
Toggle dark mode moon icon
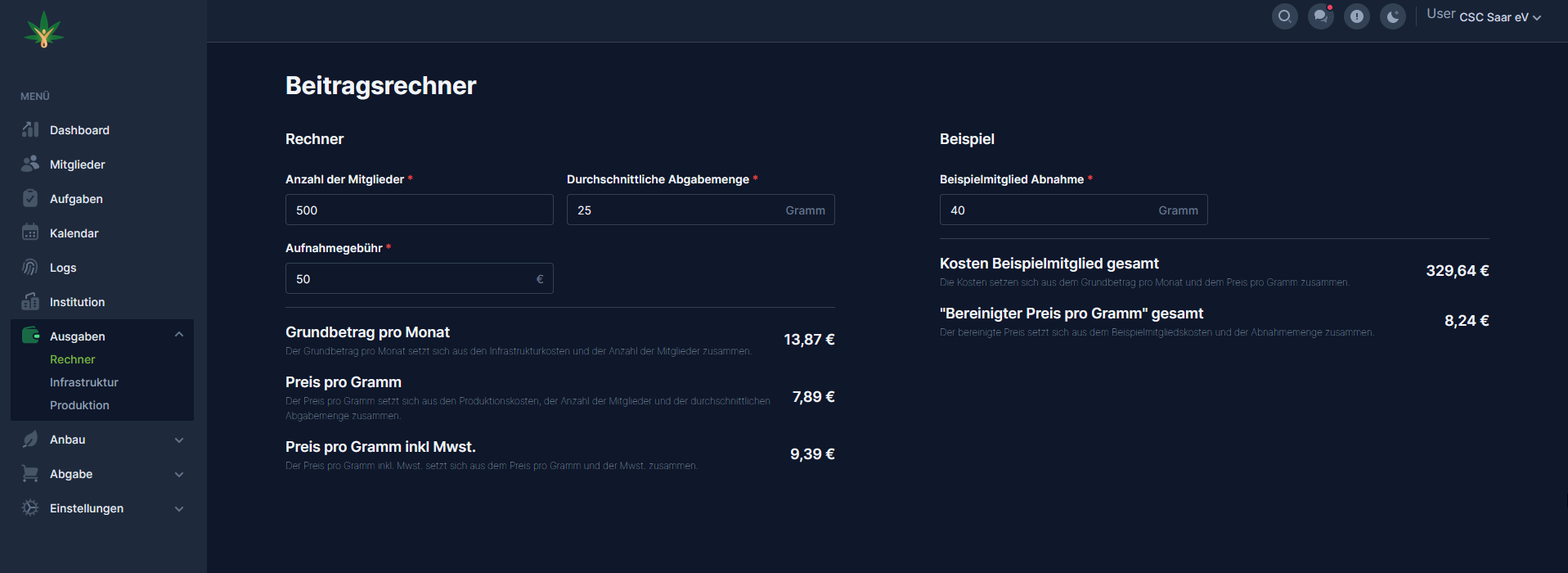(x=1392, y=16)
